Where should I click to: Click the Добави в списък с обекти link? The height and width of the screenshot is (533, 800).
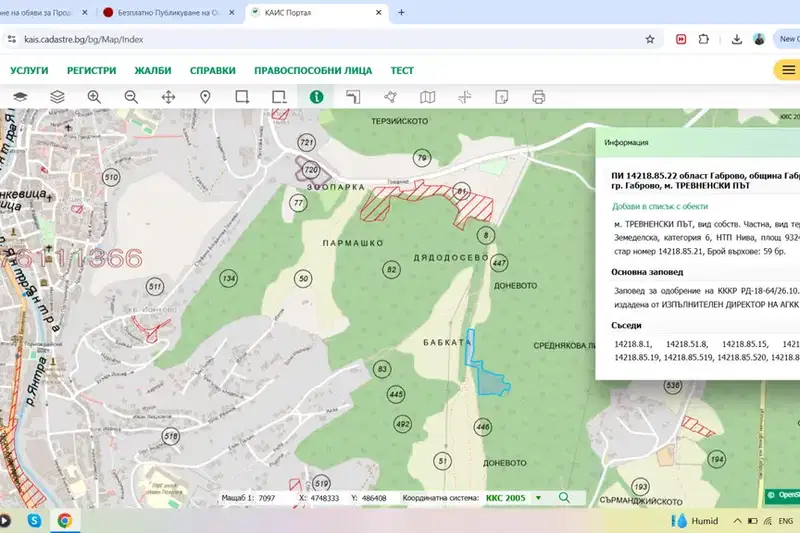660,206
